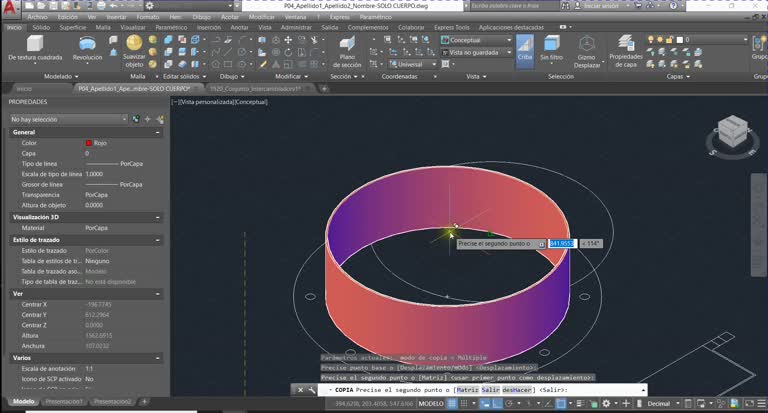The height and width of the screenshot is (413, 768).
Task: Open the Conceptual visual style dropdown
Action: click(x=476, y=40)
